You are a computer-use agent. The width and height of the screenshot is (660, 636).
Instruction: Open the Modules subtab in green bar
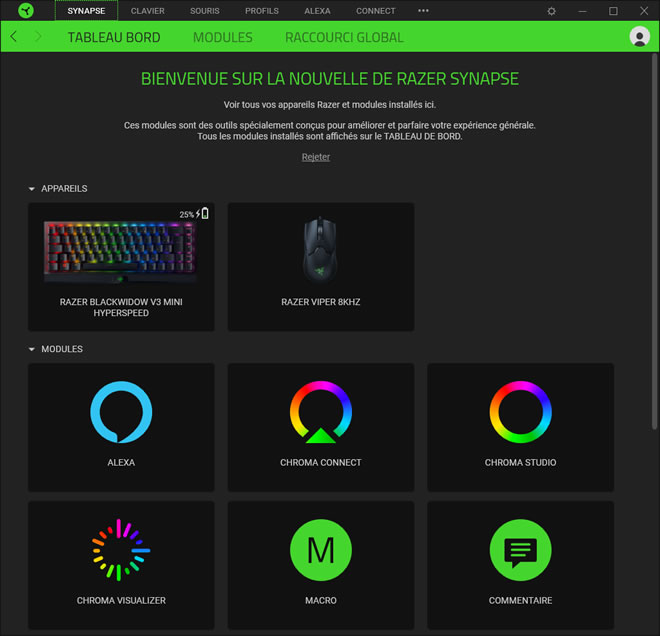click(223, 37)
